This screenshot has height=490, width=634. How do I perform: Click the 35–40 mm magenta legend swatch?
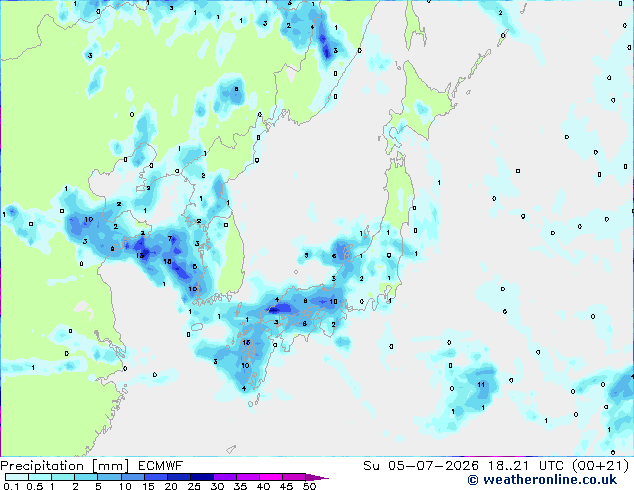click(247, 477)
